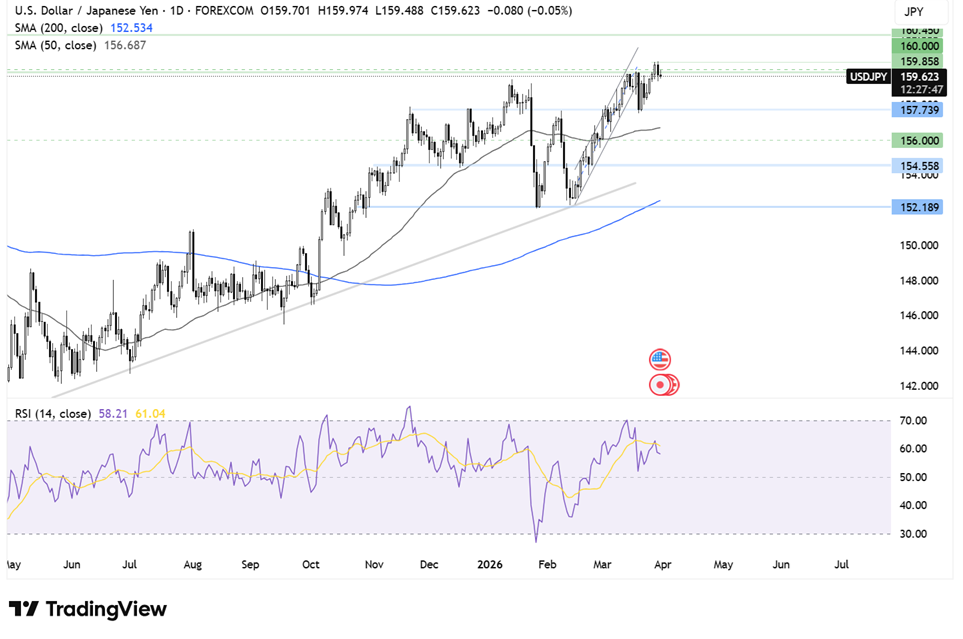Screen dimensions: 963x639
Task: Click the Apr label on time axis
Action: pyautogui.click(x=662, y=564)
